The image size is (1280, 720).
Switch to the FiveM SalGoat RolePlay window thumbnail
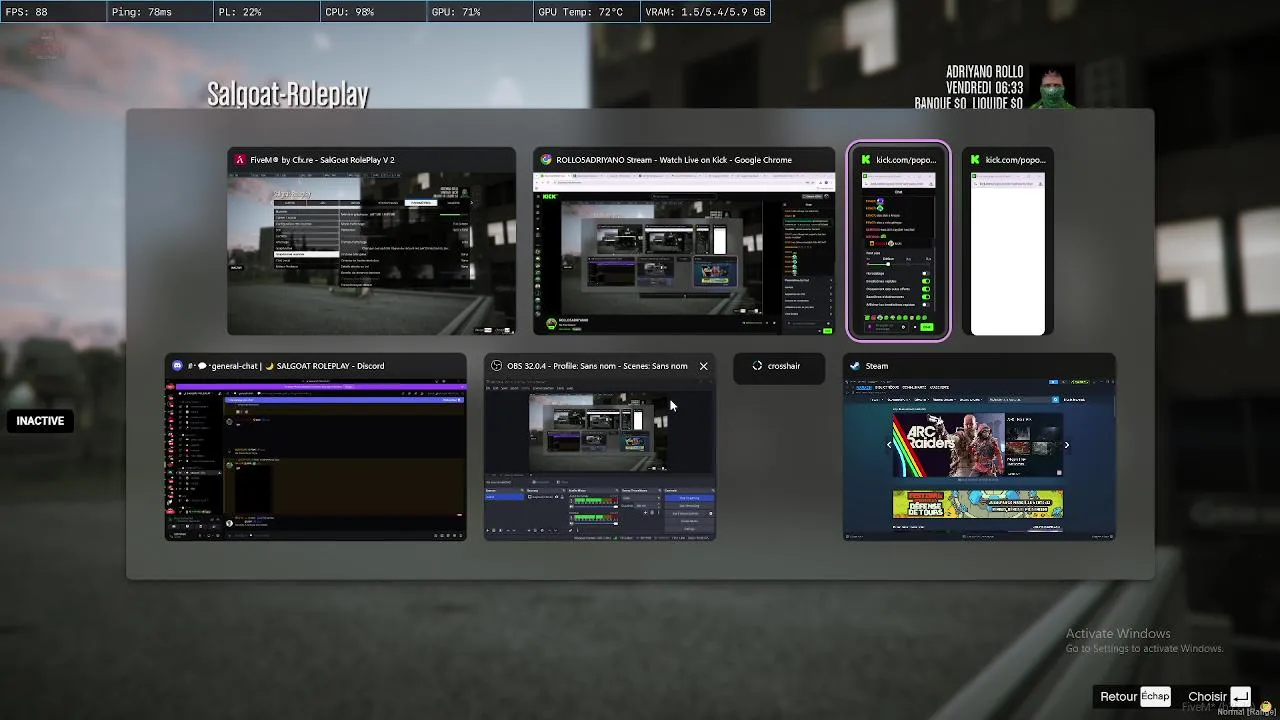click(x=372, y=254)
